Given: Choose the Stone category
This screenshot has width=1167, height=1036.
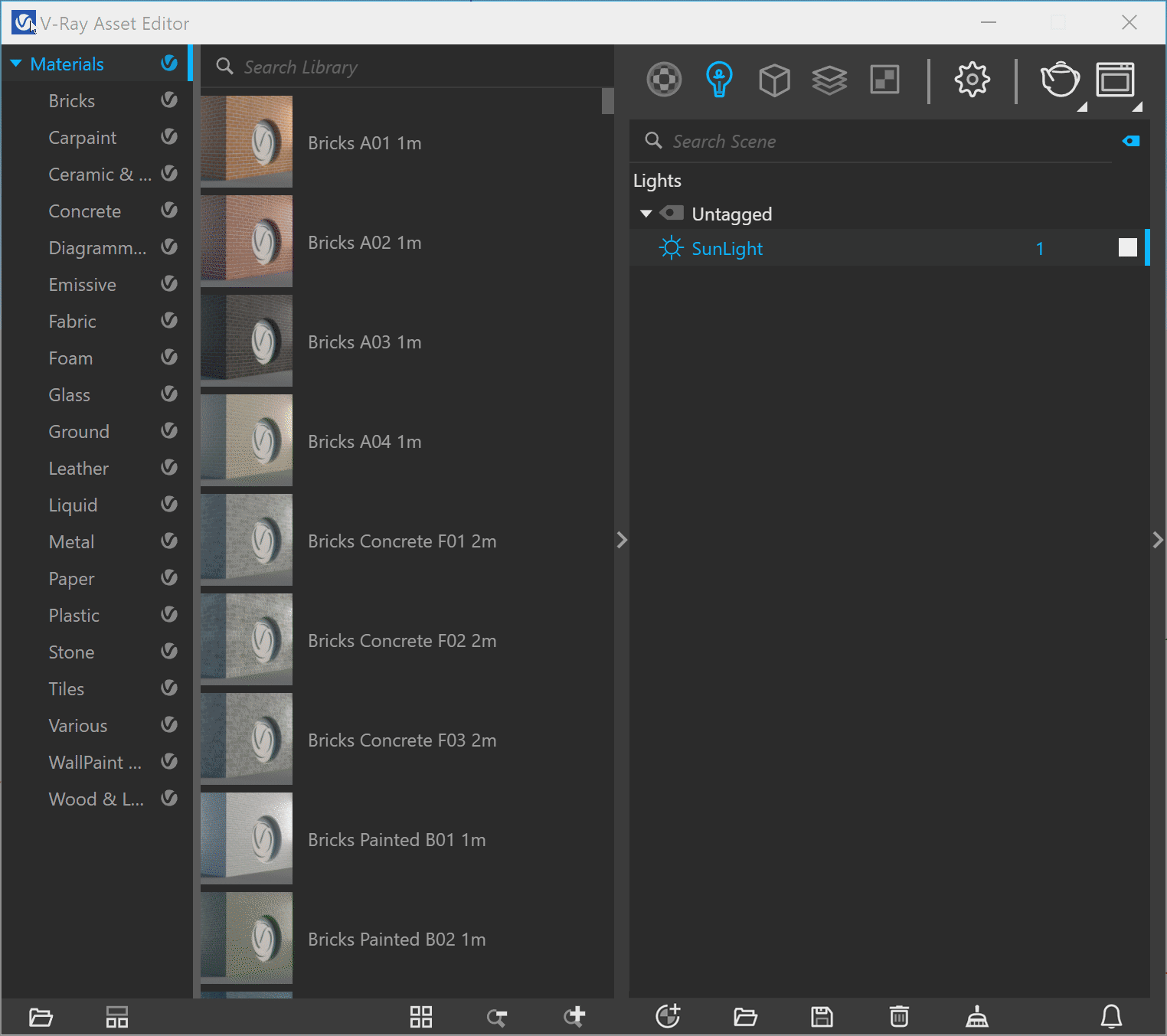Looking at the screenshot, I should coord(71,652).
